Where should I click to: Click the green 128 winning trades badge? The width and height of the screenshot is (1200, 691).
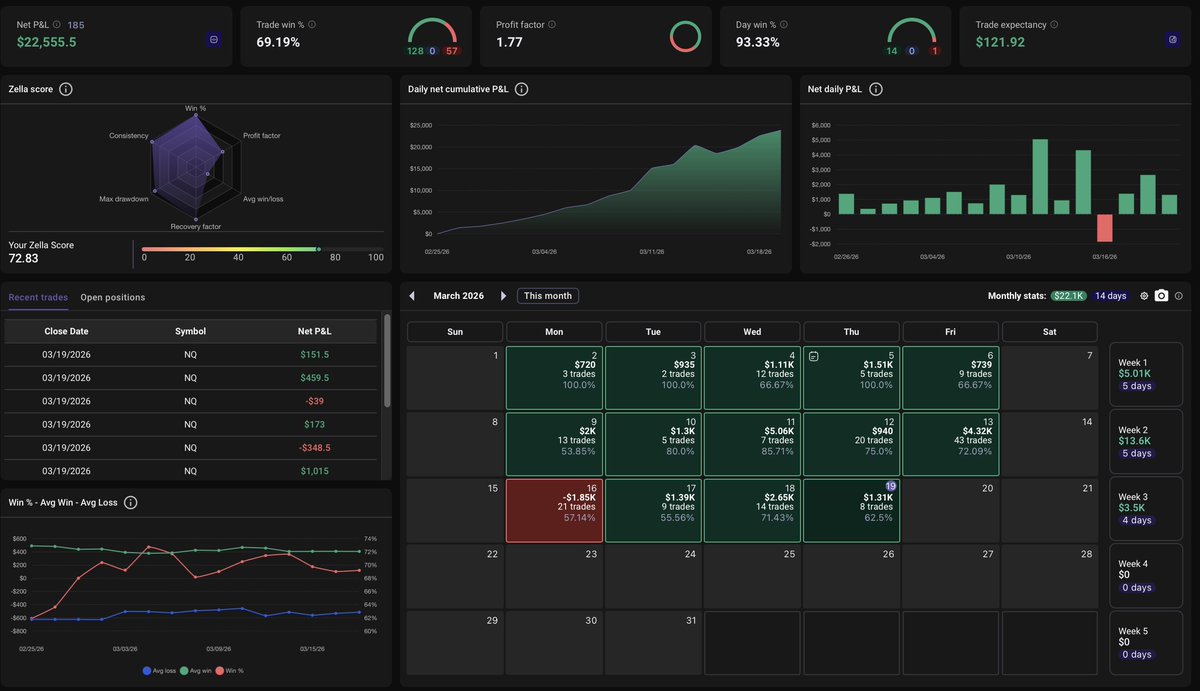click(415, 50)
